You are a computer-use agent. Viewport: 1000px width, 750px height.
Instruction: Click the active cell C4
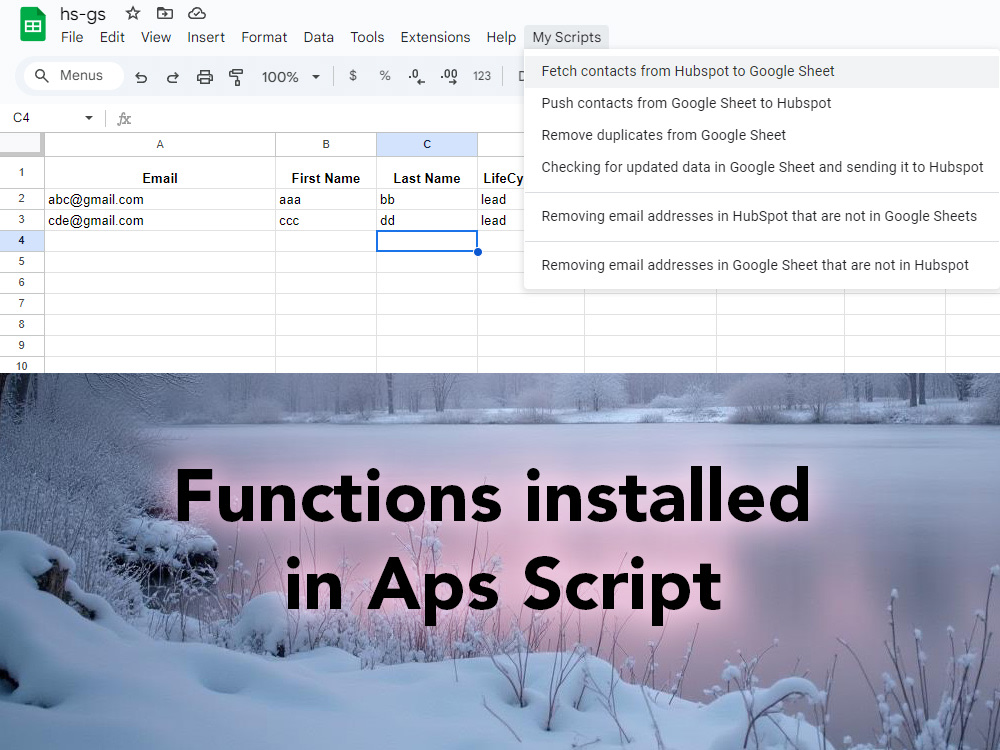pos(427,241)
